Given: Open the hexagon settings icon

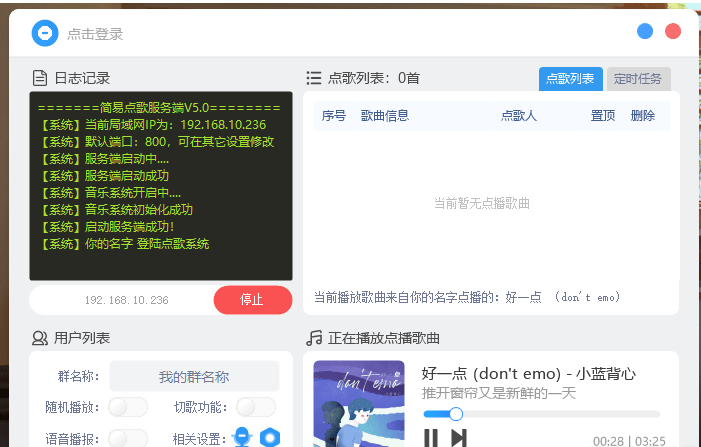Looking at the screenshot, I should tap(269, 437).
